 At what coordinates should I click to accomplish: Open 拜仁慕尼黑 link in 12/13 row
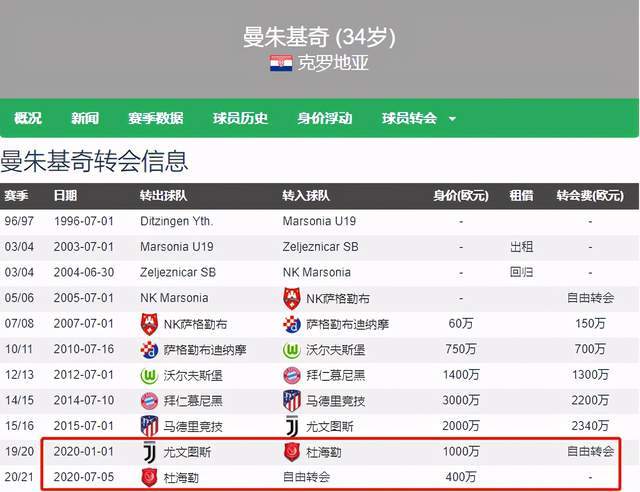coord(336,376)
